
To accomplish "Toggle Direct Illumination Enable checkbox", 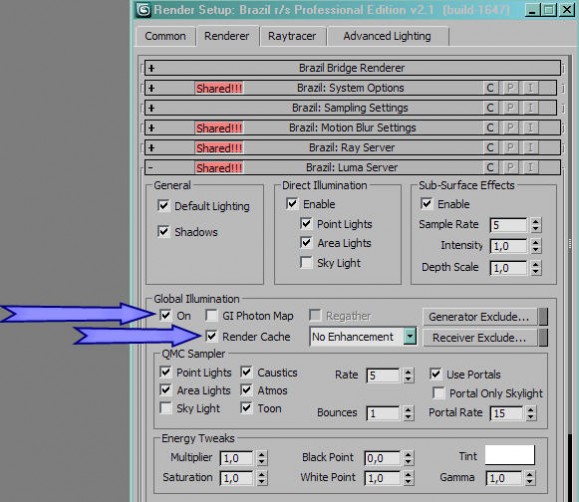I will tap(292, 204).
